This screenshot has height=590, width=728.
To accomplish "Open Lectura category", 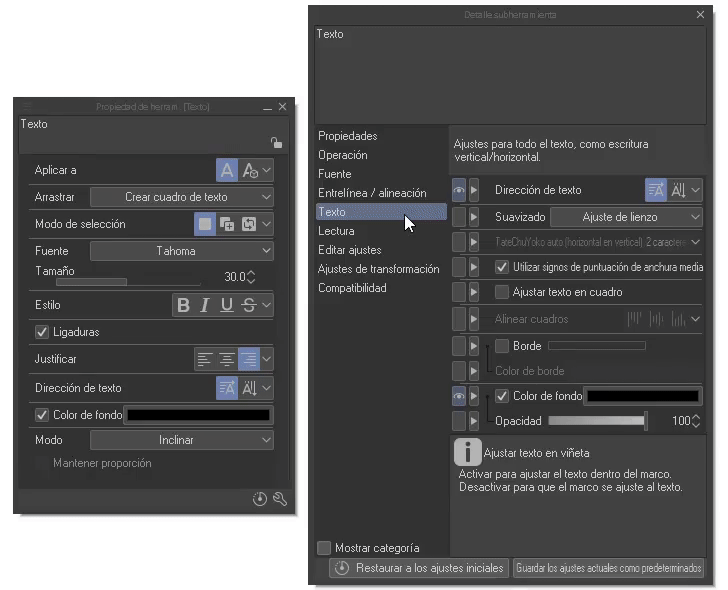I will click(336, 231).
